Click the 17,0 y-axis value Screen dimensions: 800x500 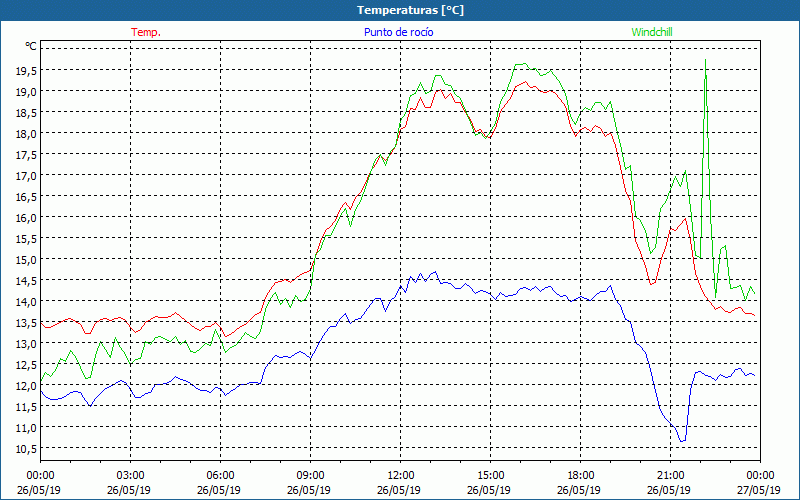point(26,176)
